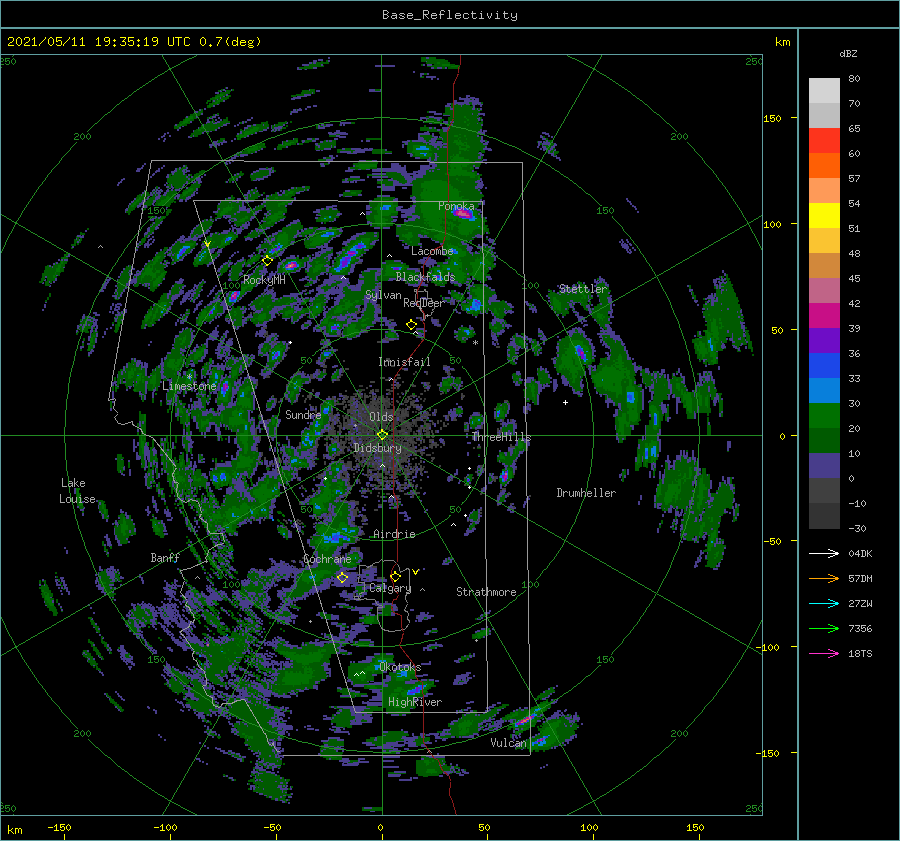900x841 pixels.
Task: Pick the light gray swatch below 80
Action: coord(824,91)
